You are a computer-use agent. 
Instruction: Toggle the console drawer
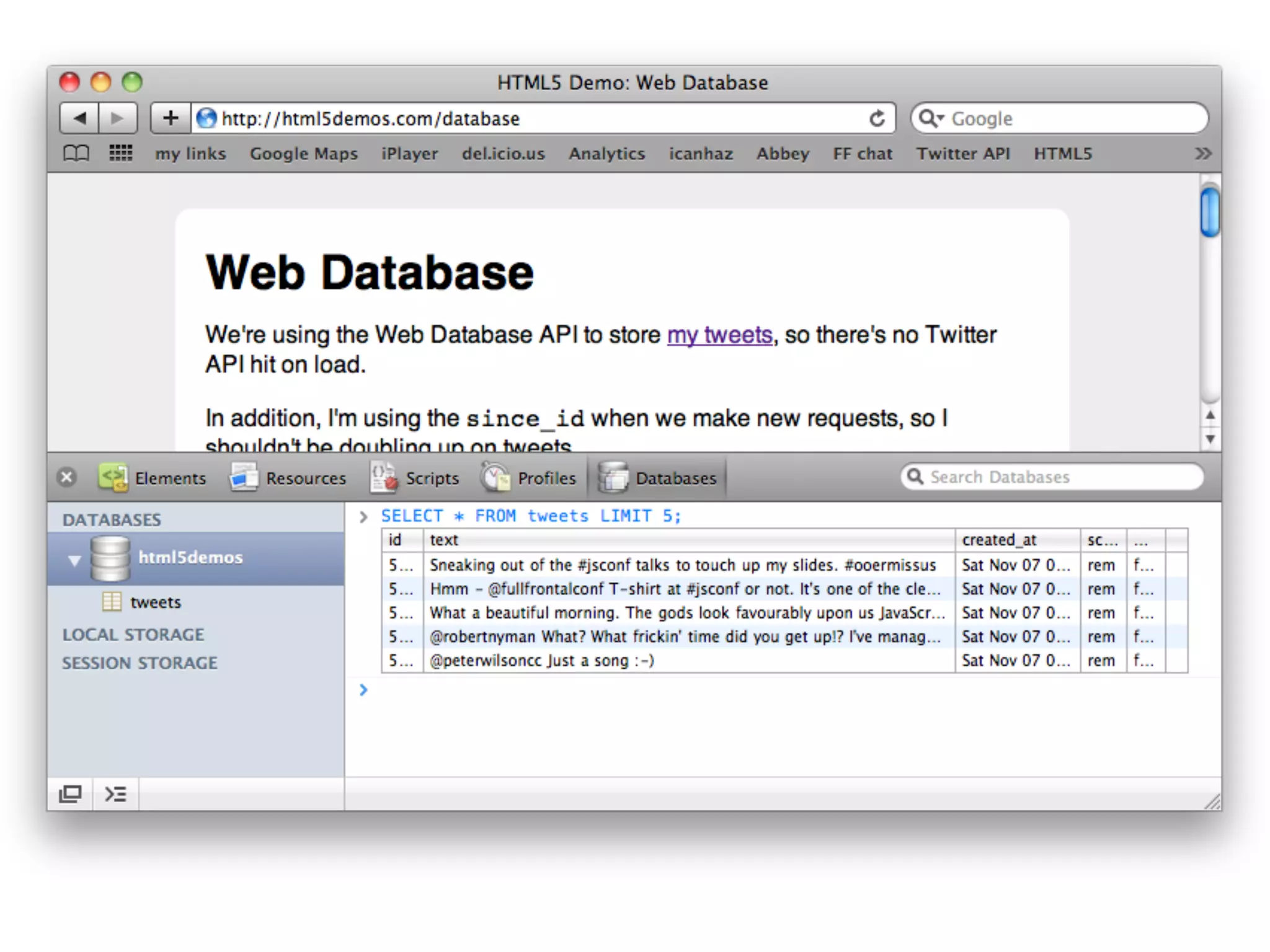115,793
